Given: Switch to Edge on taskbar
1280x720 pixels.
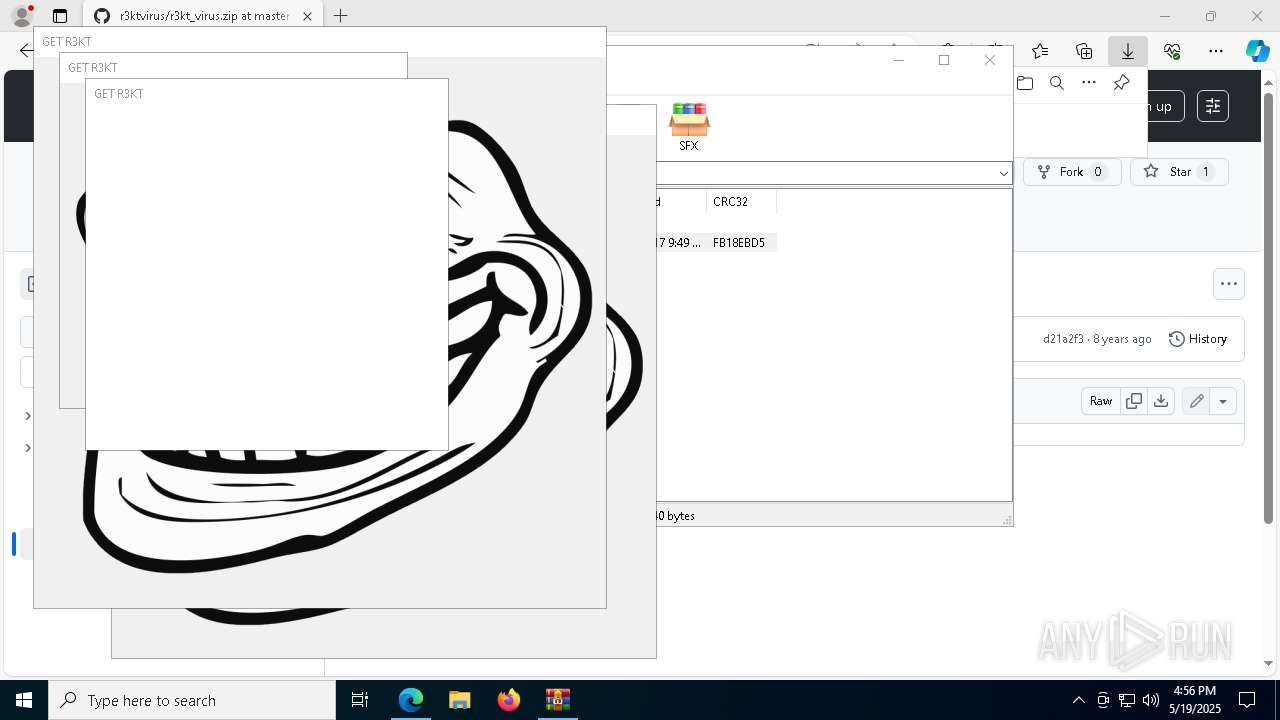Looking at the screenshot, I should pyautogui.click(x=411, y=700).
